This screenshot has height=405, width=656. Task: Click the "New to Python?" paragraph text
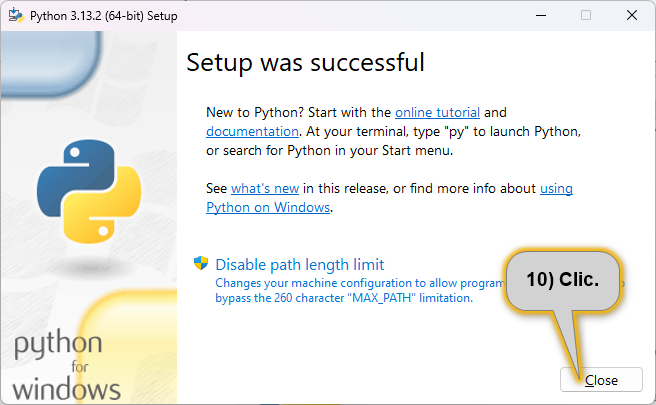click(393, 131)
